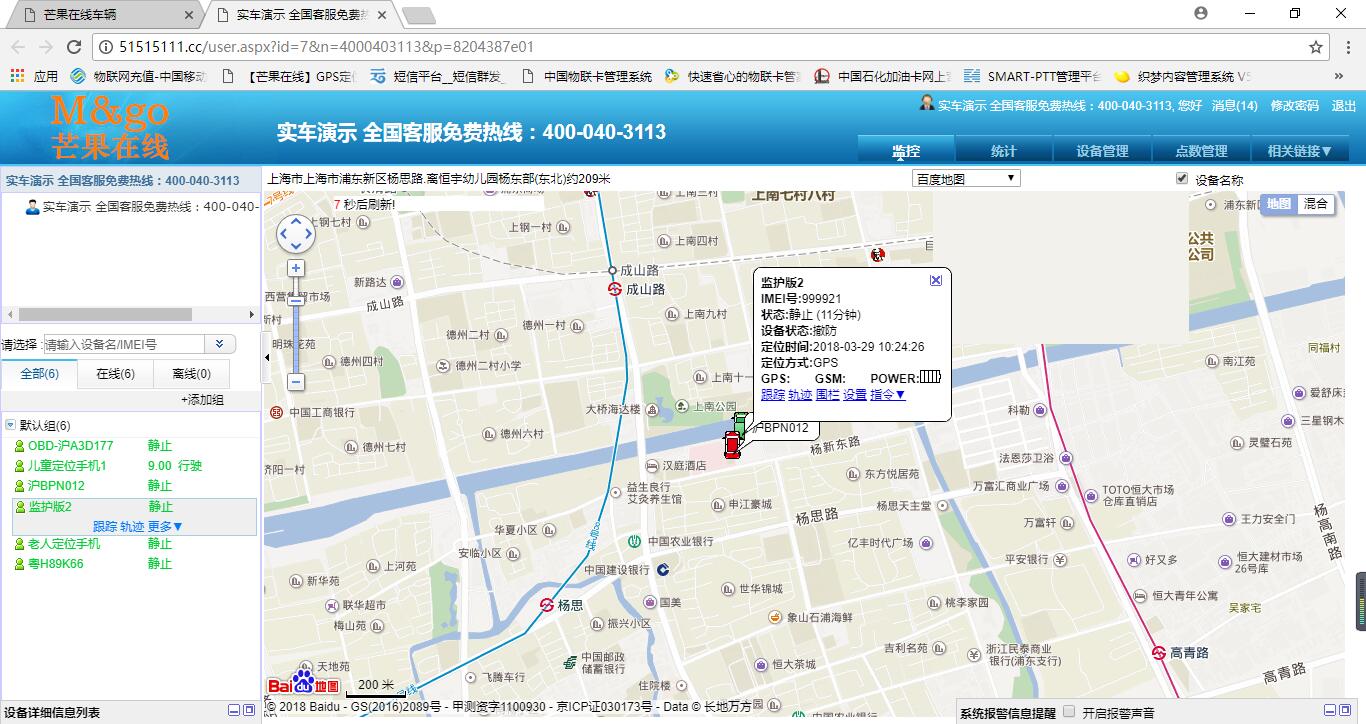The width and height of the screenshot is (1366, 724).
Task: Click the zoom slider track below the handle
Action: pos(296,340)
